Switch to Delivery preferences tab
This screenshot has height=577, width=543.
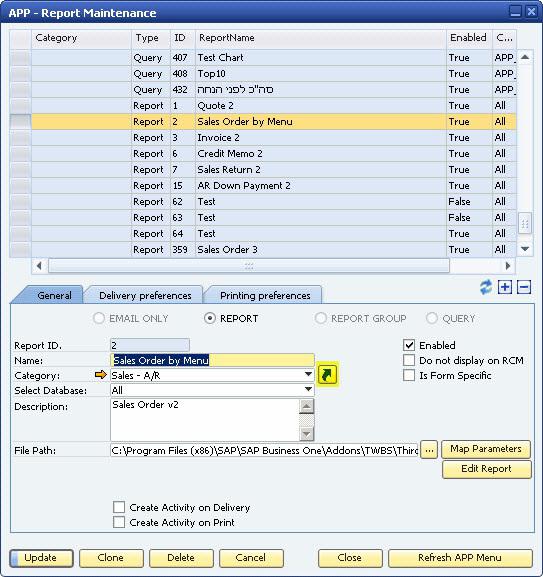(x=145, y=295)
